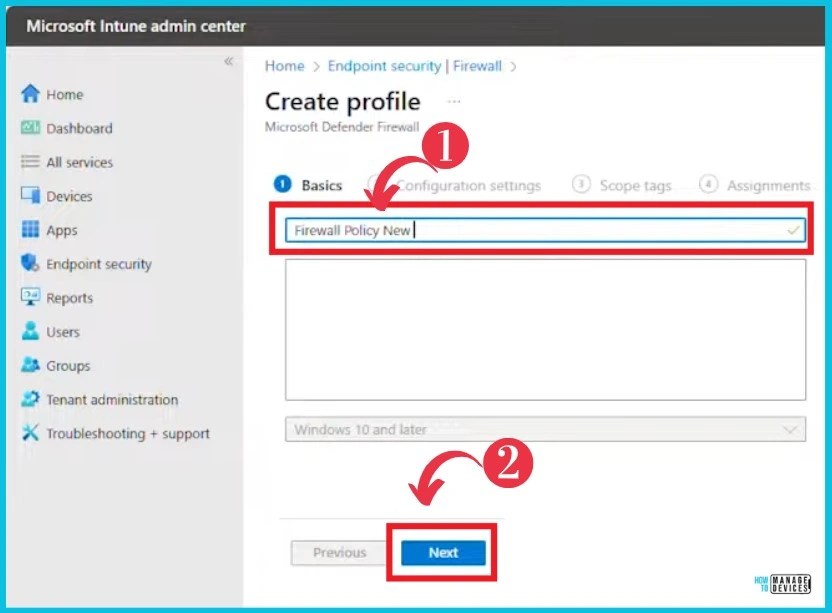832x613 pixels.
Task: Navigate to Firewall via breadcrumb link
Action: 477,66
